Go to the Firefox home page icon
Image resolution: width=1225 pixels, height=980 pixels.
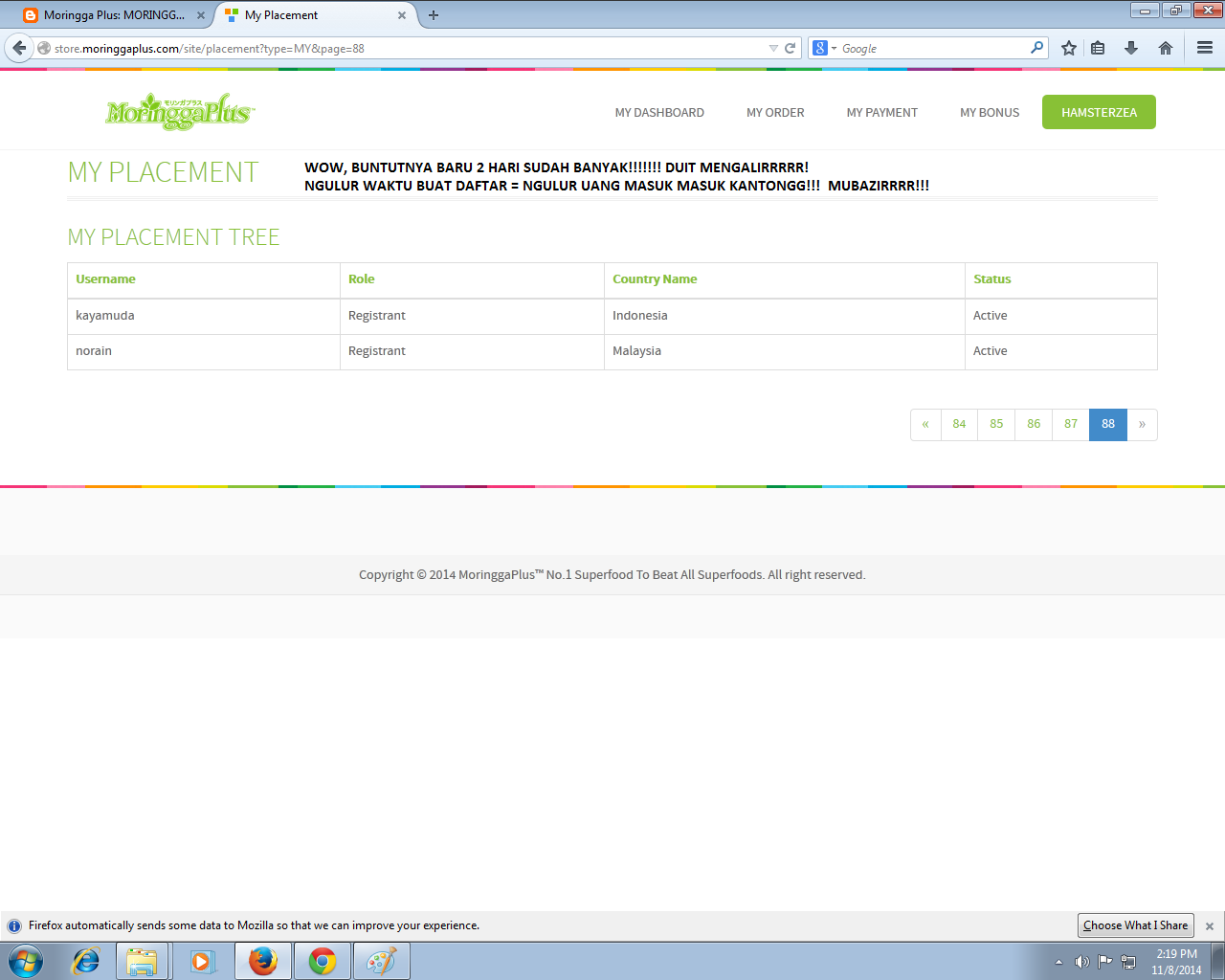point(1166,48)
